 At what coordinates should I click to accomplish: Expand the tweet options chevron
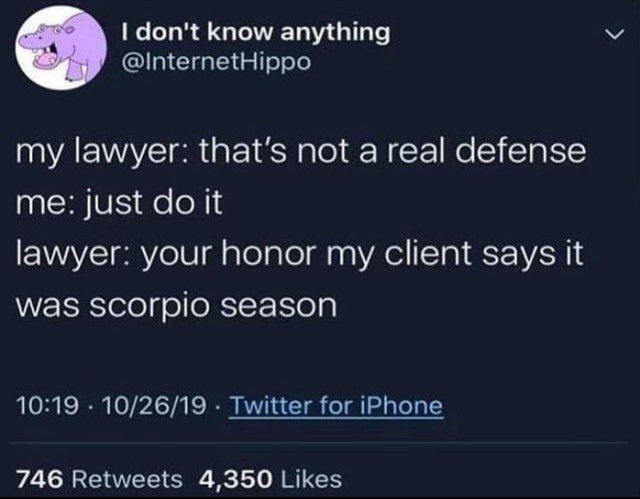[614, 35]
